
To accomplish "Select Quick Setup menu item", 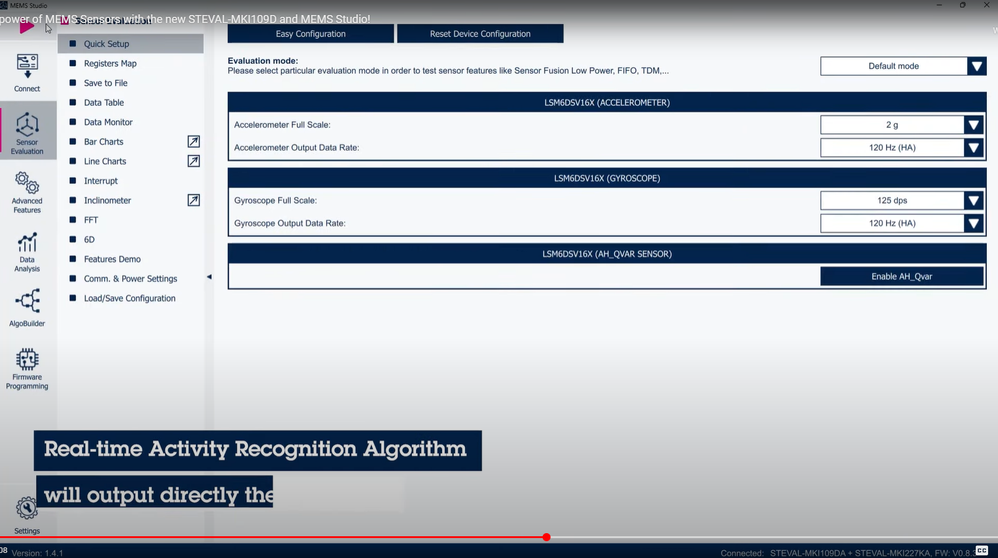I will tap(130, 44).
